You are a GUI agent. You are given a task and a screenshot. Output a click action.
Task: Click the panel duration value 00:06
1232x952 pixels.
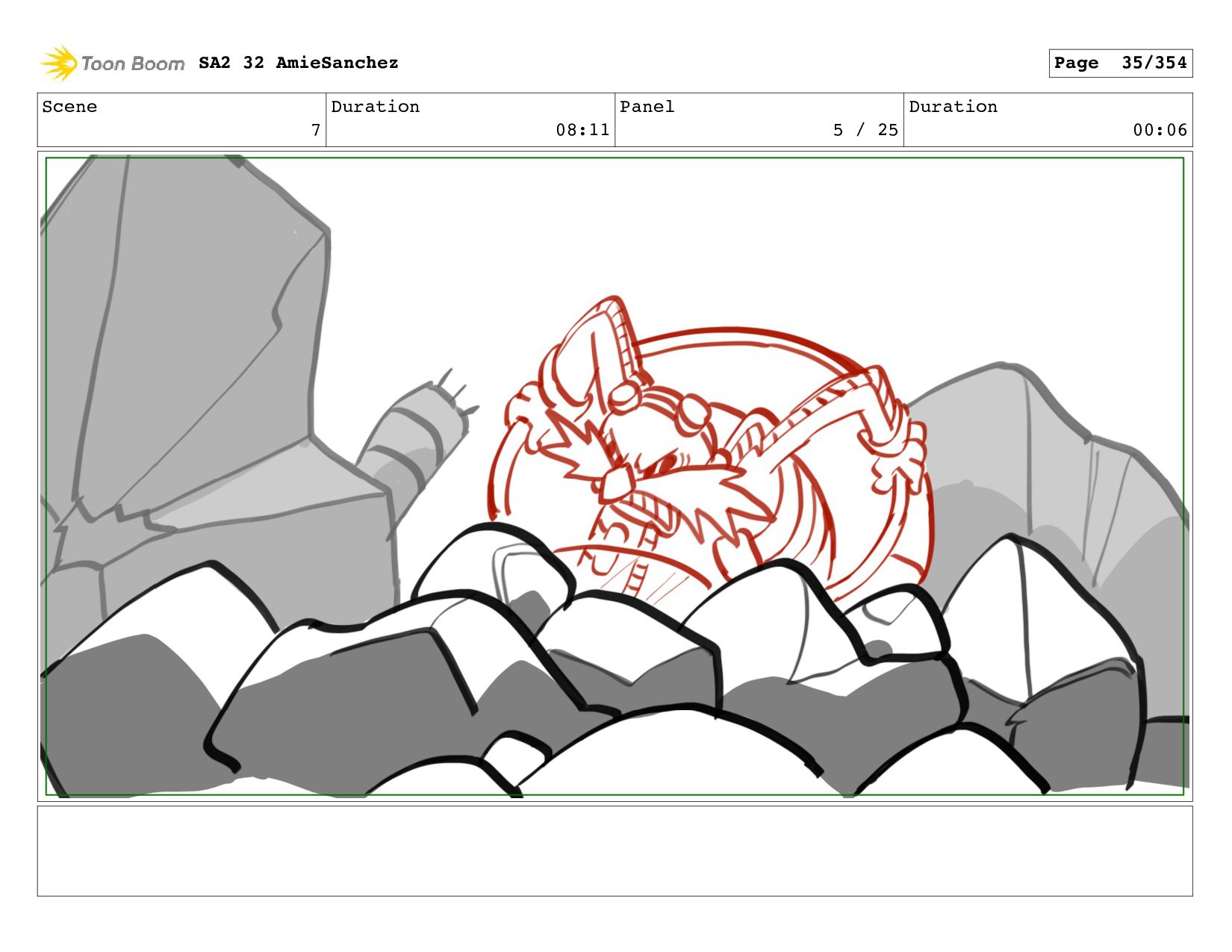[1160, 130]
